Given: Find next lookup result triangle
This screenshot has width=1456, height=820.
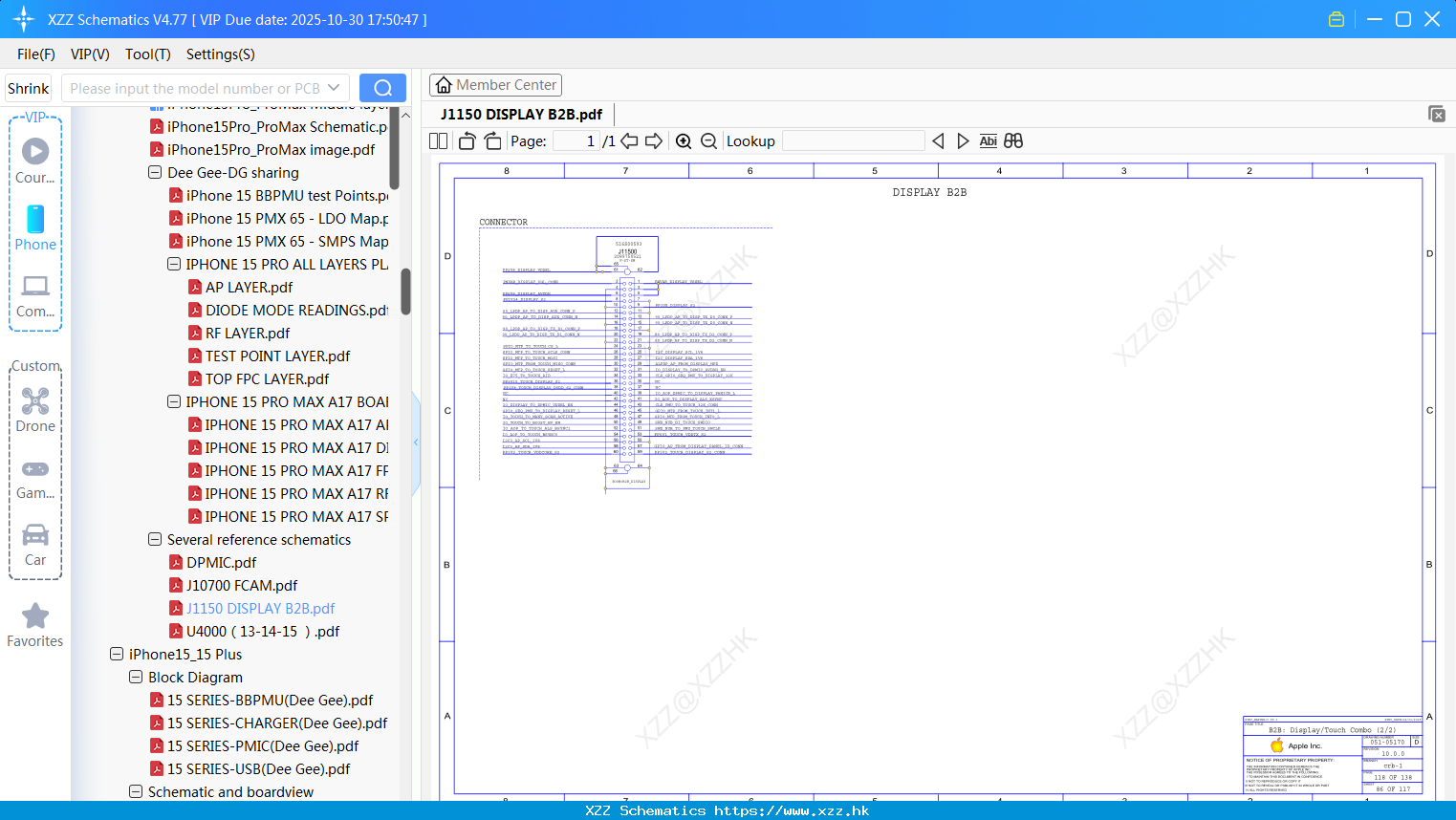Looking at the screenshot, I should click(x=963, y=140).
